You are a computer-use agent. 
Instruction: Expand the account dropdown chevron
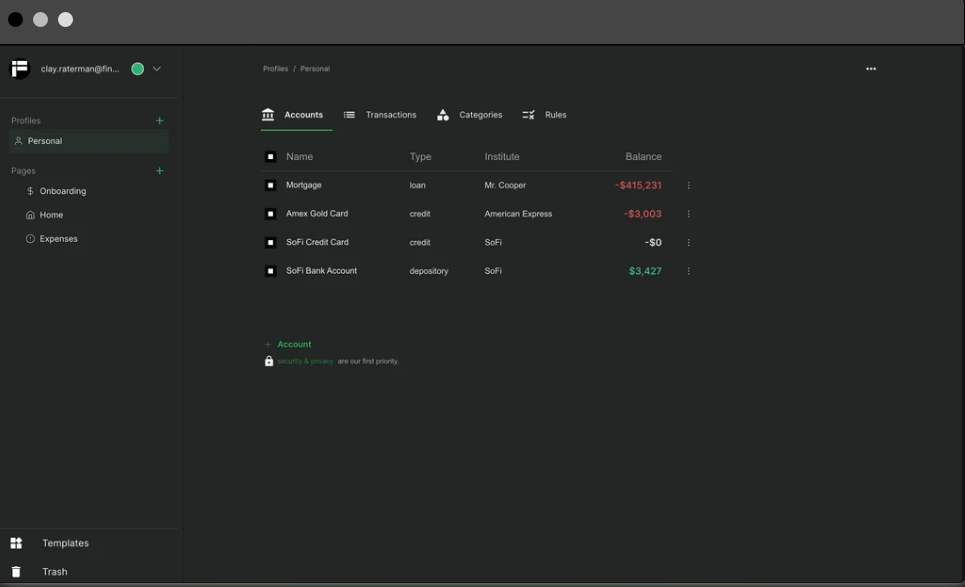pyautogui.click(x=157, y=69)
